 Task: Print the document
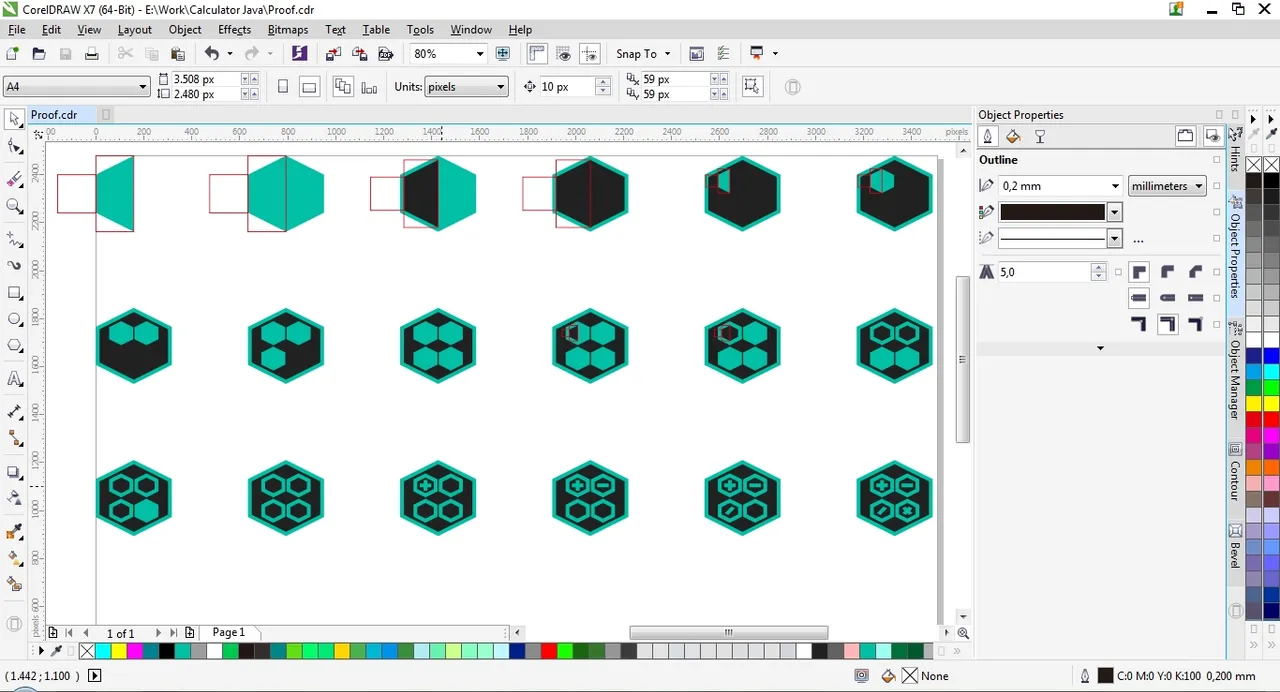[92, 54]
